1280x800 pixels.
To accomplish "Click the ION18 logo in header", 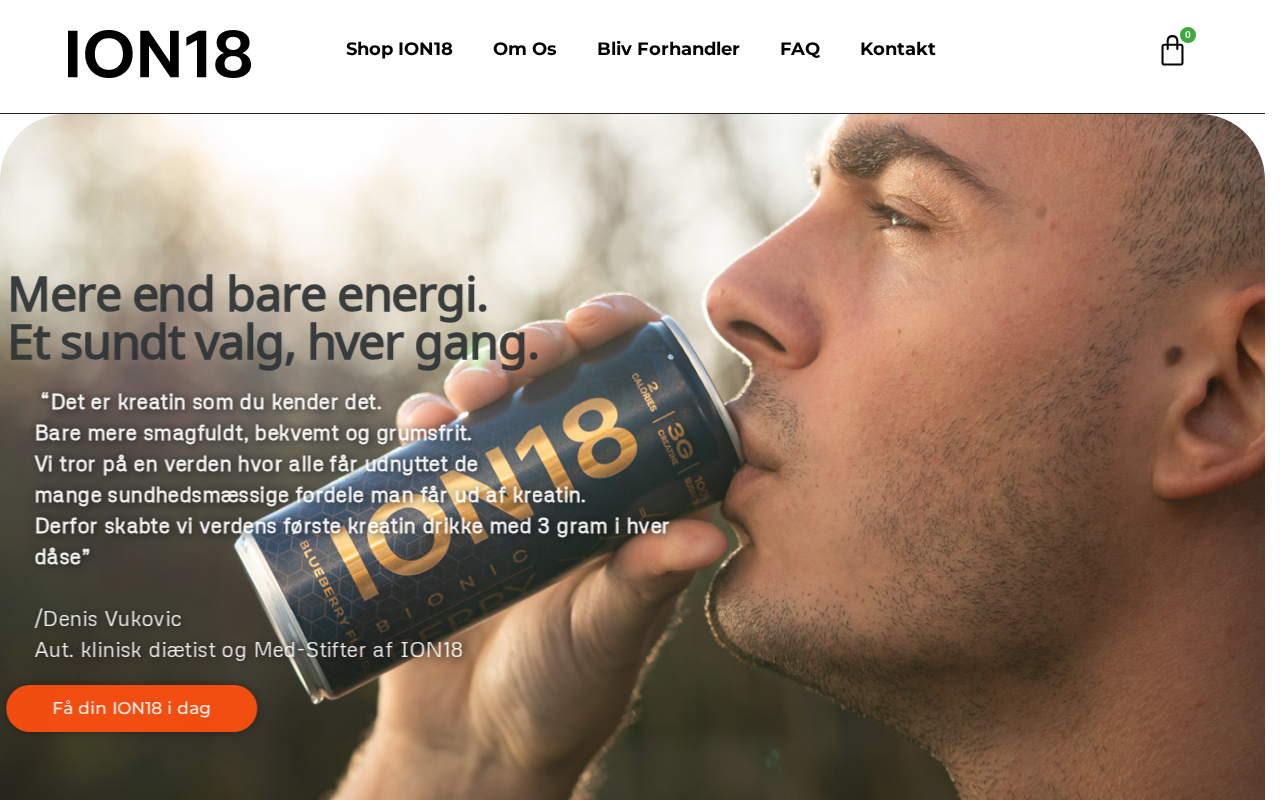I will [x=159, y=54].
